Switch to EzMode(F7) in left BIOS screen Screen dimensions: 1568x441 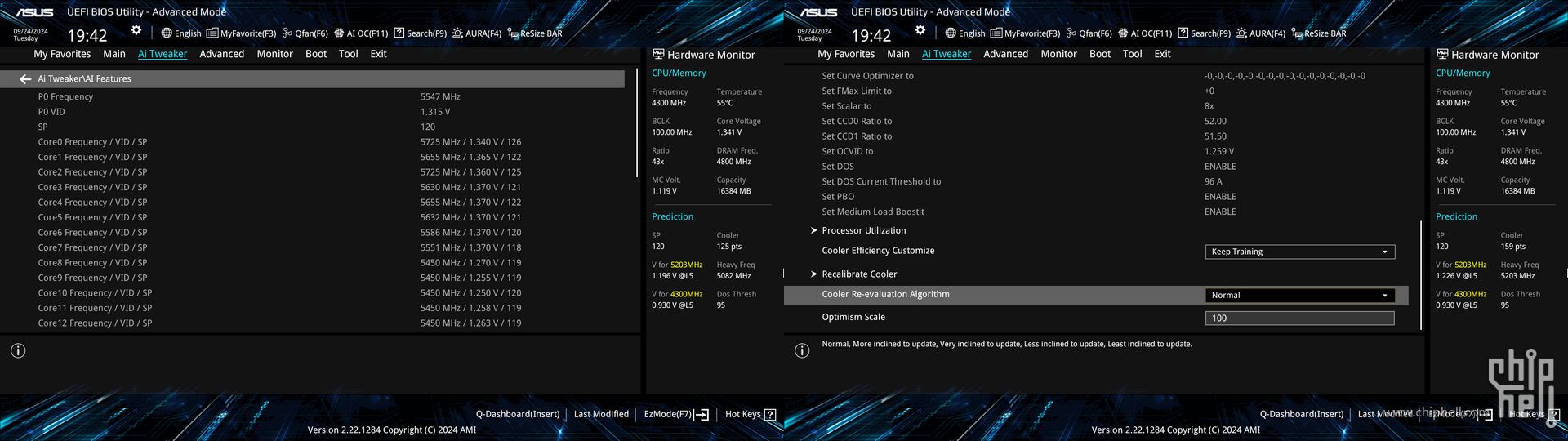(676, 414)
